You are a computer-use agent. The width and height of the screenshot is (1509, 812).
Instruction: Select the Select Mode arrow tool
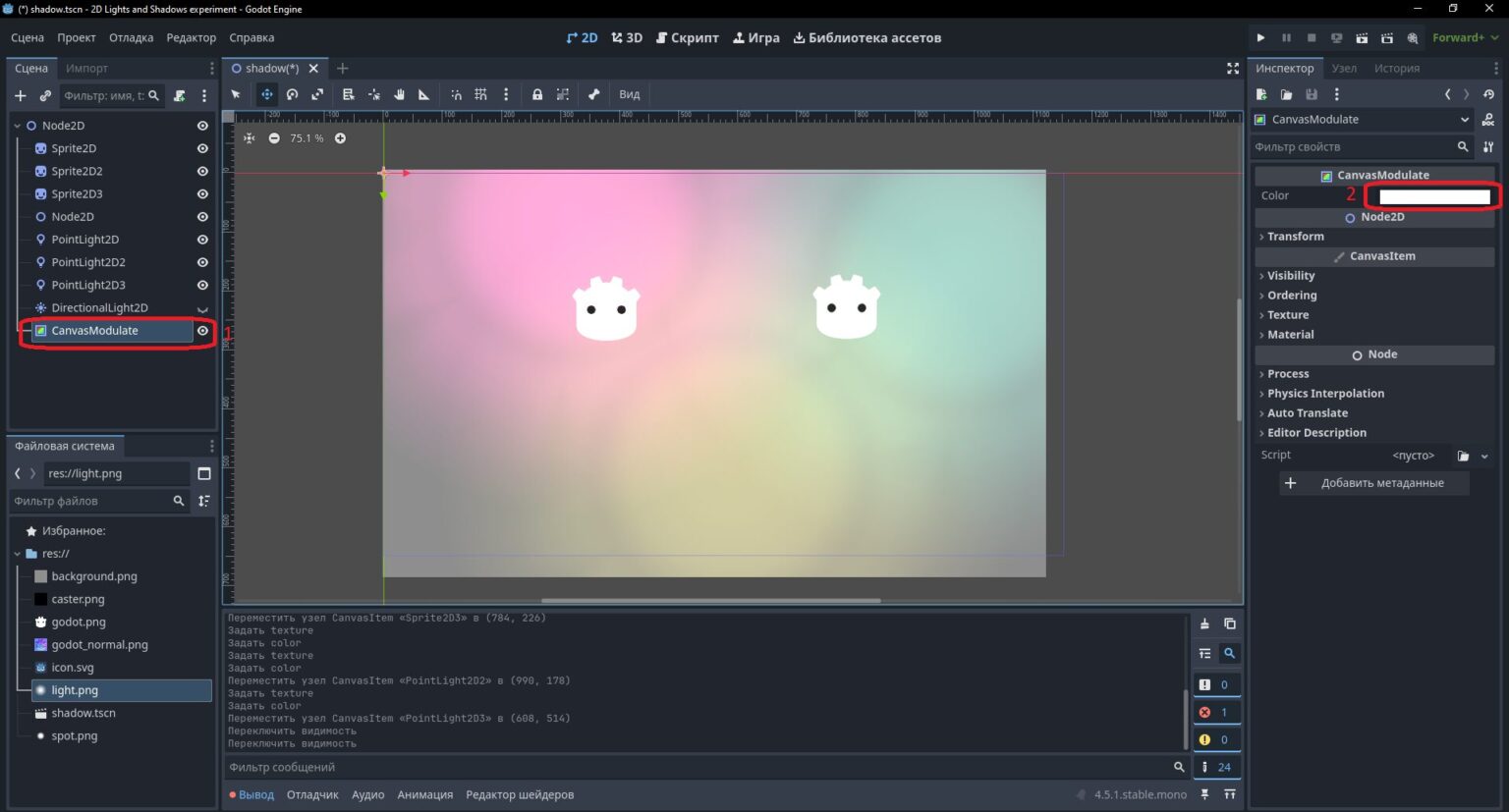pyautogui.click(x=236, y=94)
